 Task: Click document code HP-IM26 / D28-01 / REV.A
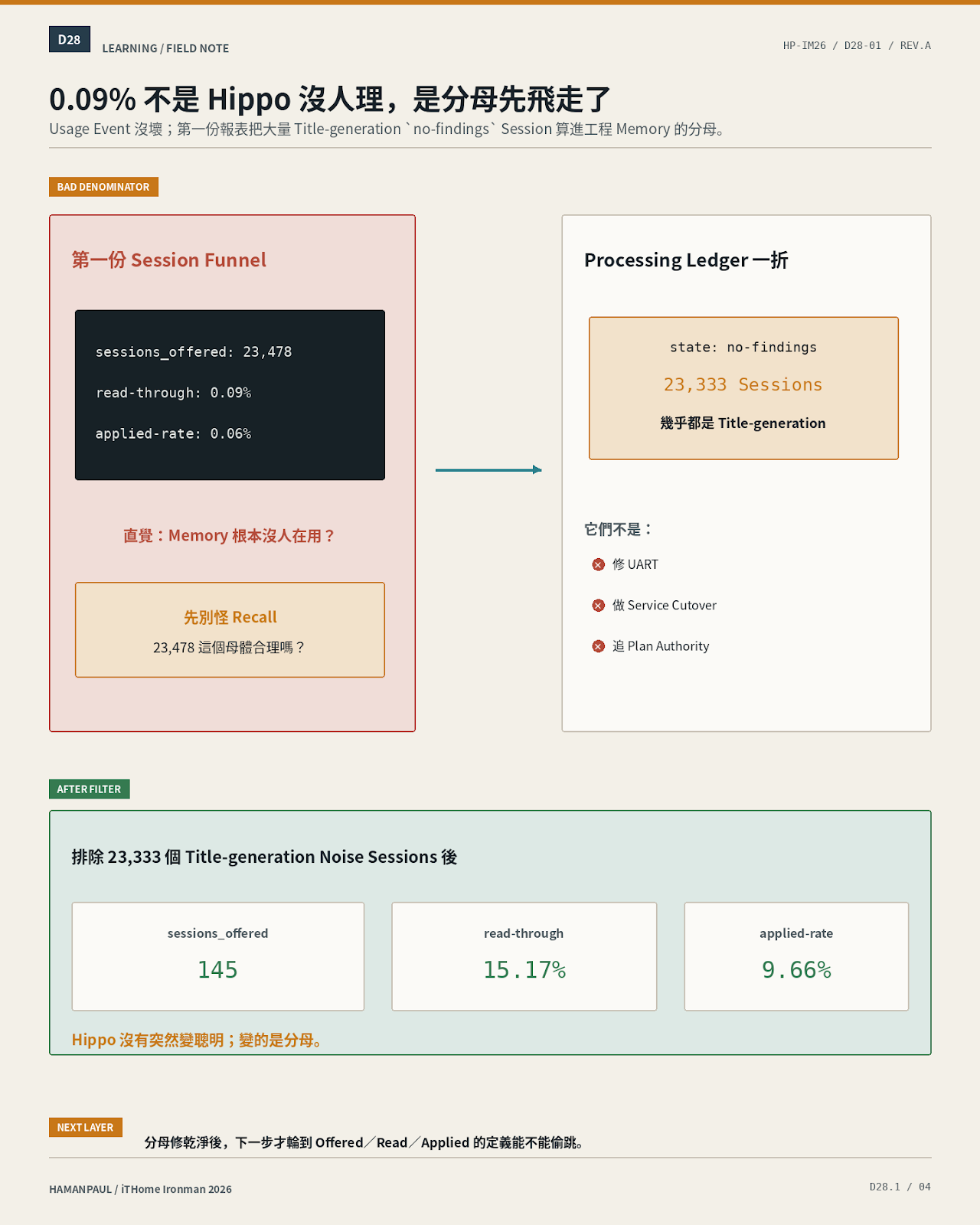[857, 46]
